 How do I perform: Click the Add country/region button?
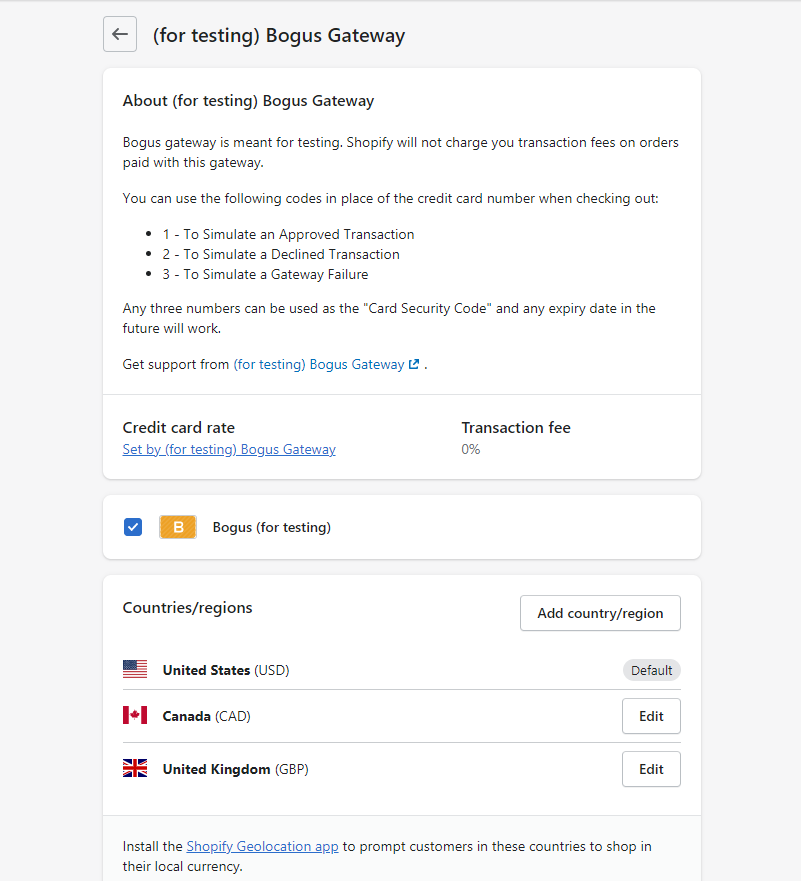point(600,613)
